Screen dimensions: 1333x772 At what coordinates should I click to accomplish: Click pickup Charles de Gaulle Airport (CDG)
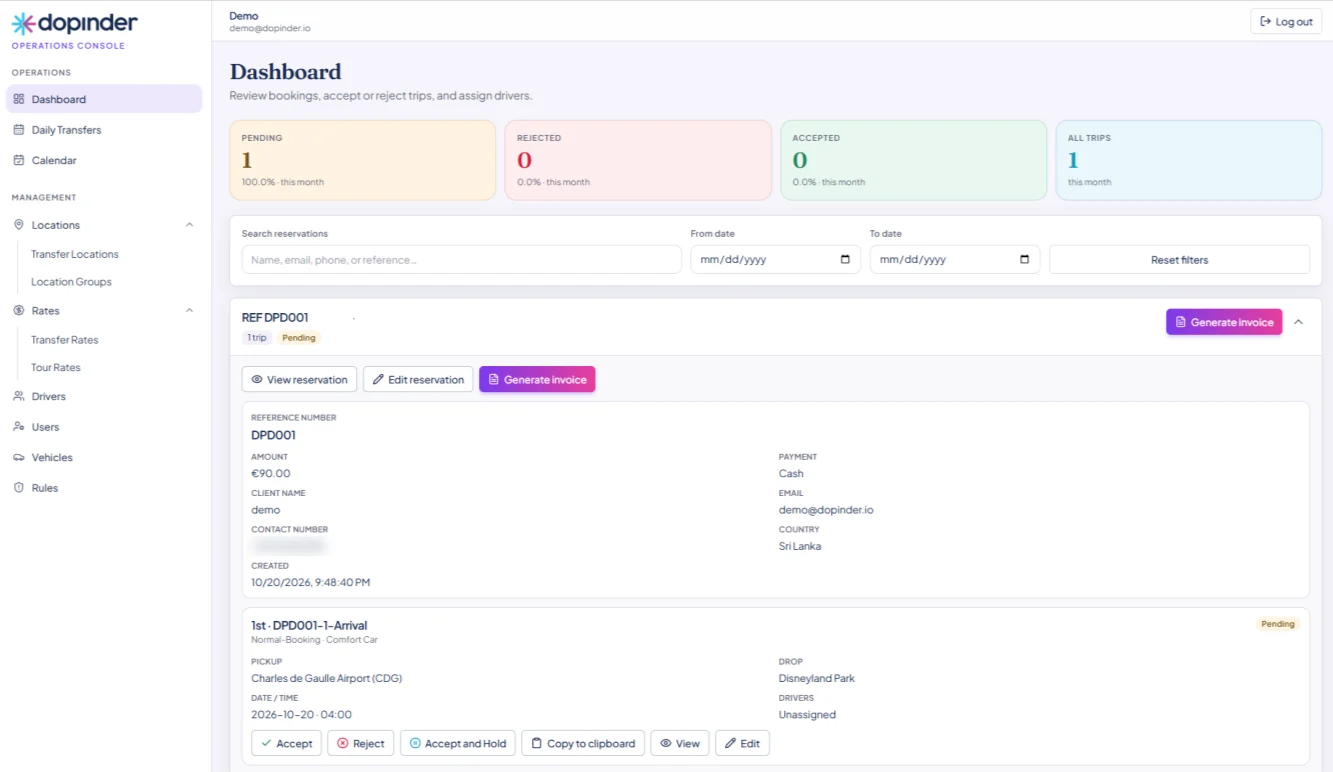tap(327, 679)
